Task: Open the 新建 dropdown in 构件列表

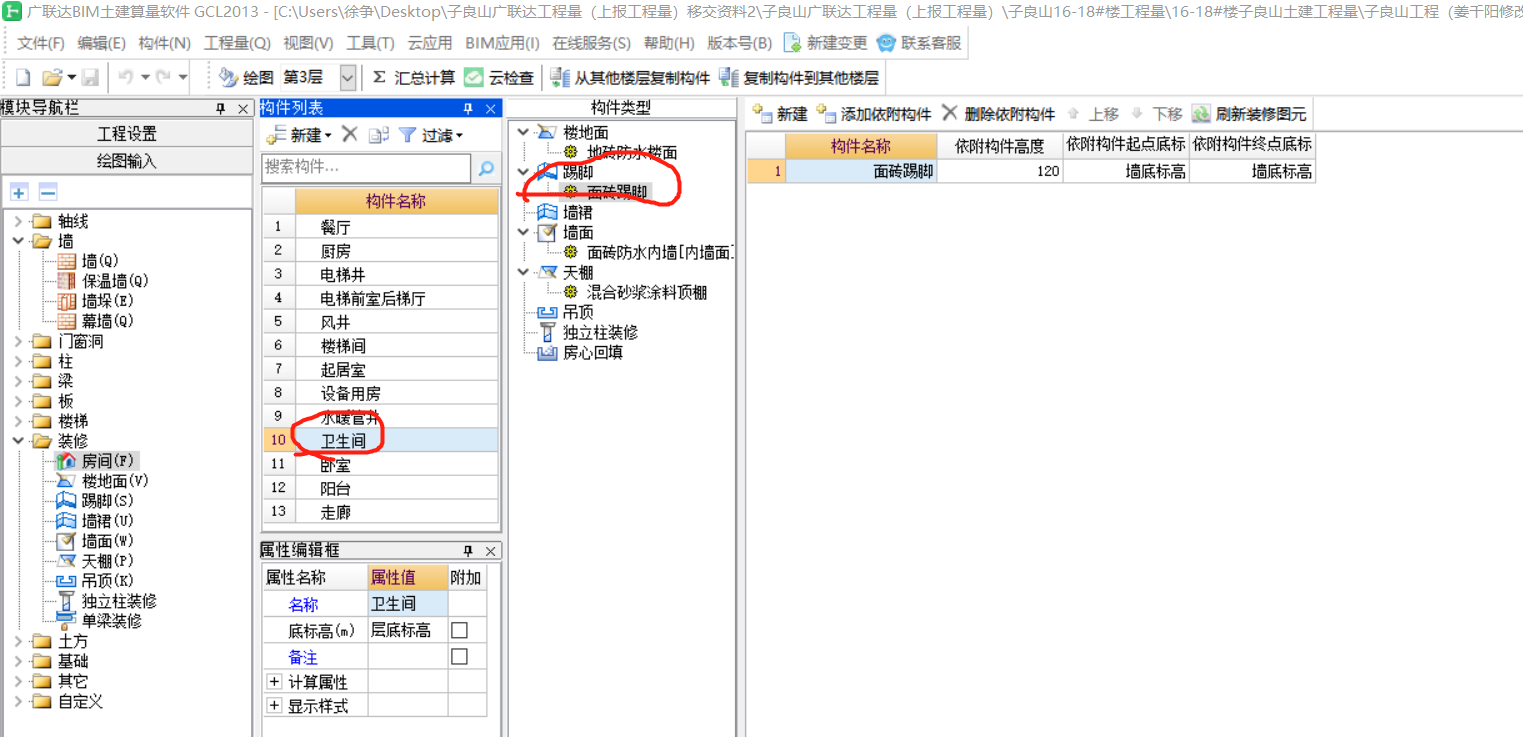Action: (328, 136)
